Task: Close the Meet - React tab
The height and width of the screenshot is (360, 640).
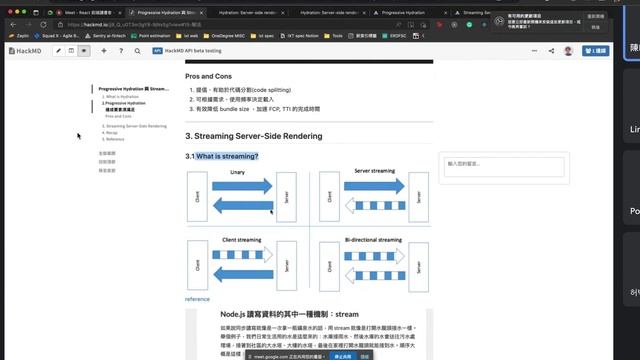Action: [120, 13]
